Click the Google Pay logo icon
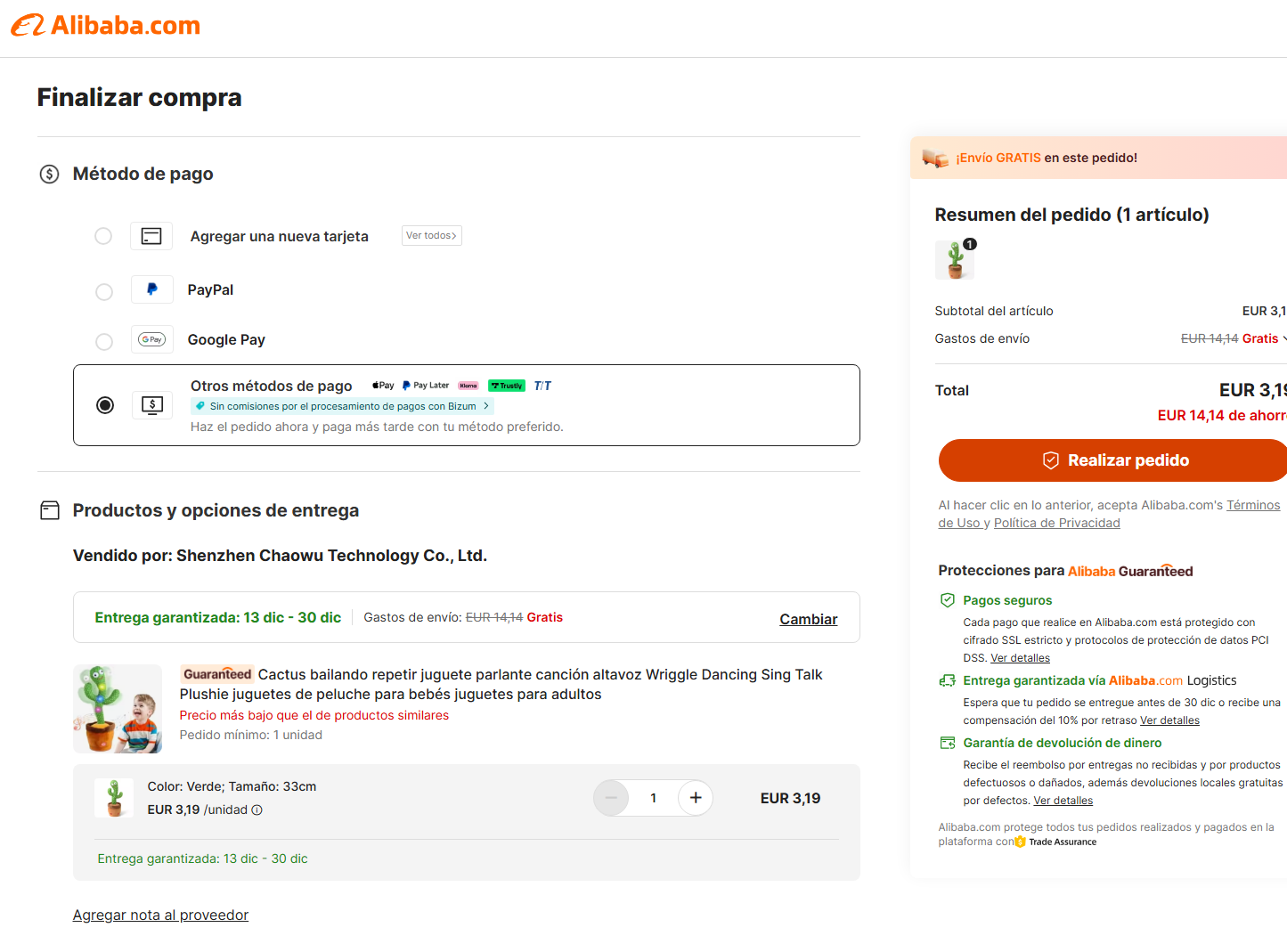The image size is (1287, 952). click(x=152, y=339)
